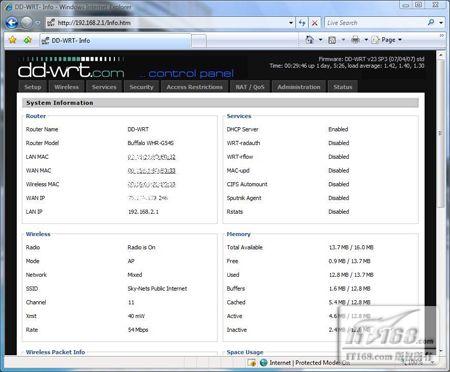The width and height of the screenshot is (450, 372).
Task: Open the Setup tab
Action: point(33,87)
